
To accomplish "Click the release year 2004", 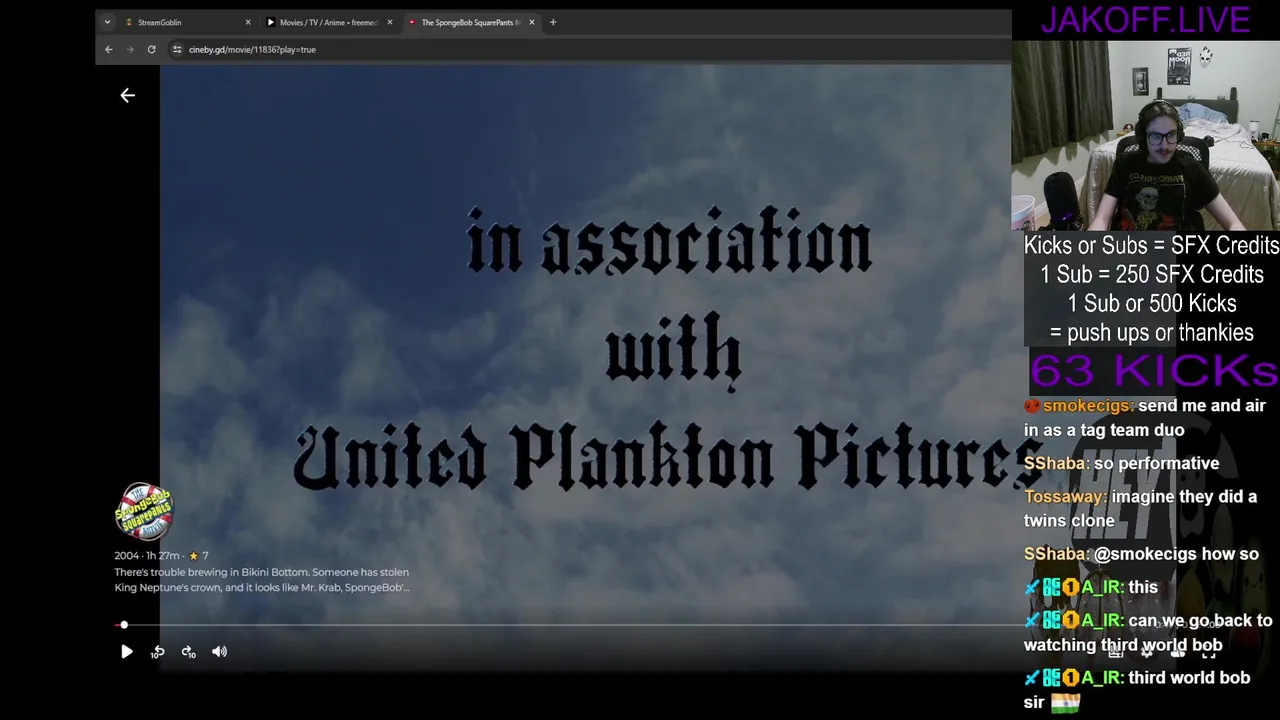I will pos(126,556).
